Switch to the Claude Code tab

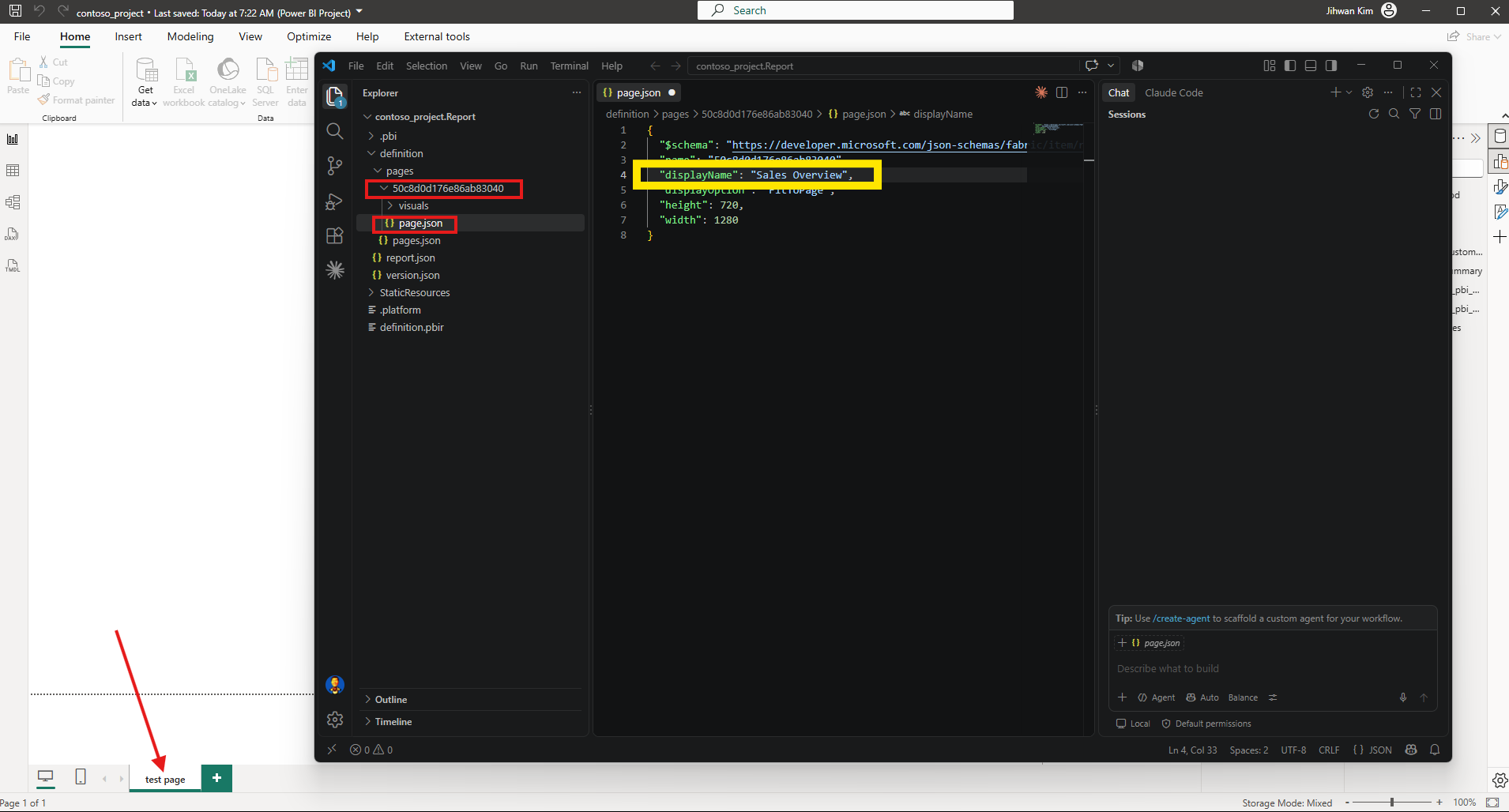click(1174, 92)
